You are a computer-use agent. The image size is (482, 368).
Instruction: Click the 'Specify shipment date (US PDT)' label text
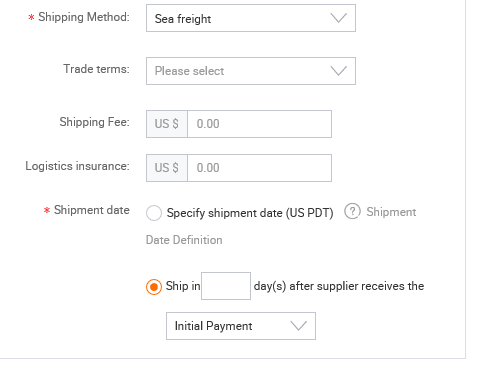(250, 213)
